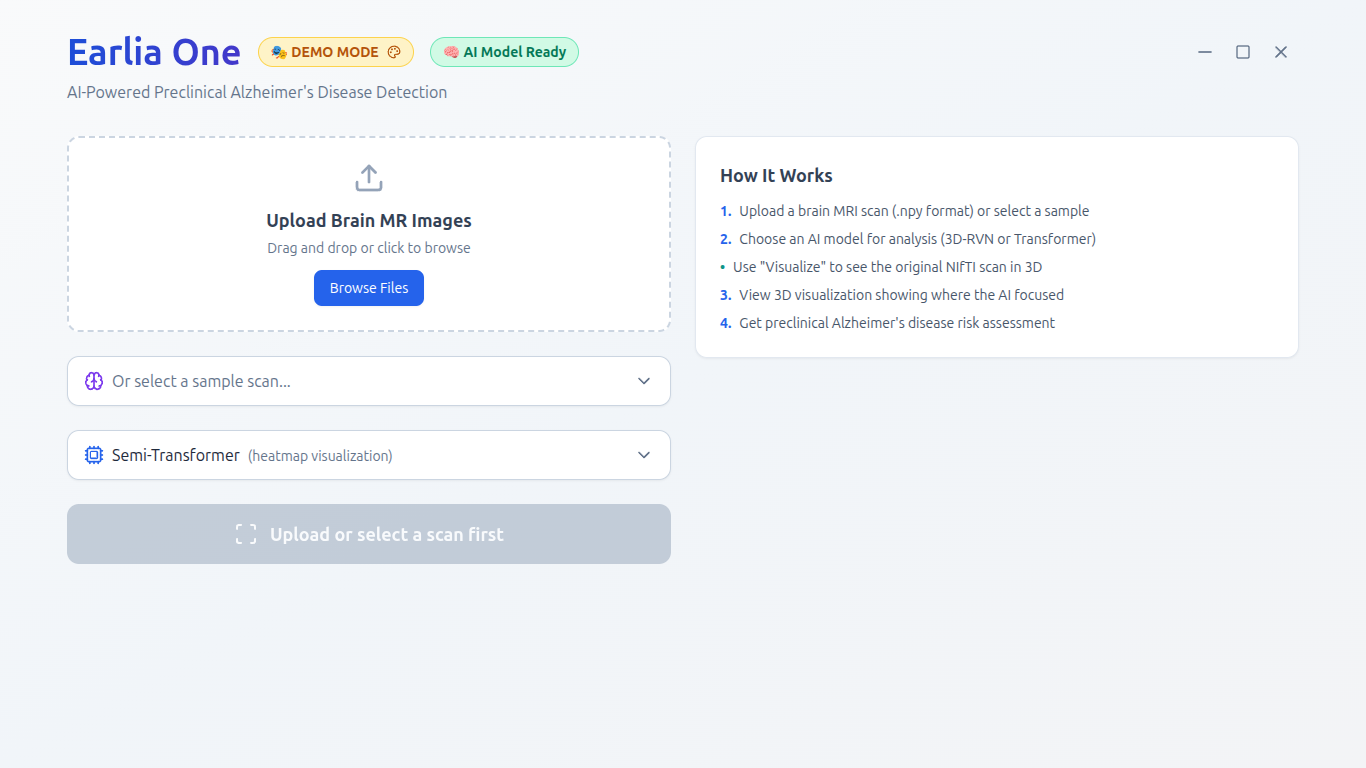Click the brain icon in the sample scan selector
The width and height of the screenshot is (1366, 768).
tap(93, 381)
